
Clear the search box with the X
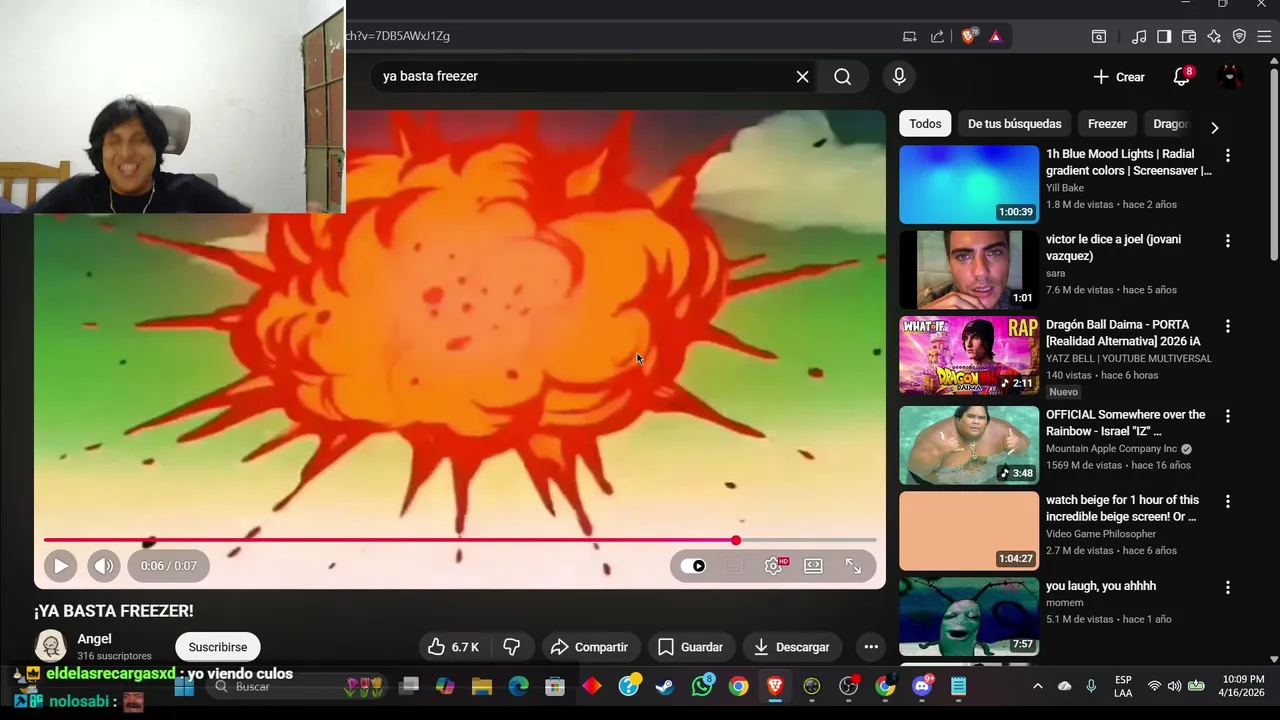802,76
